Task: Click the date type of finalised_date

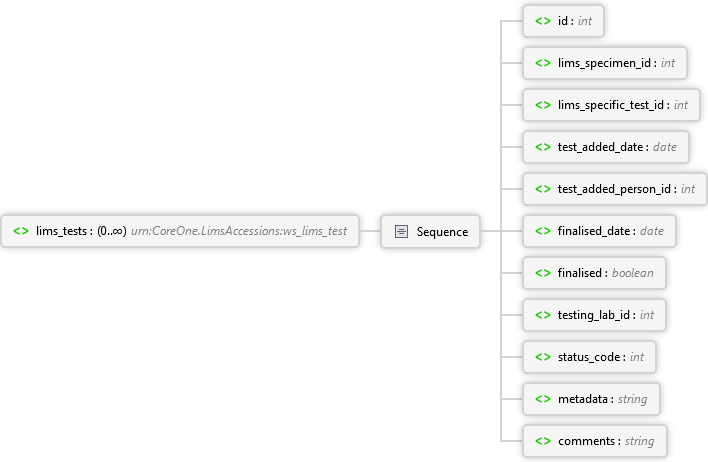Action: [651, 230]
